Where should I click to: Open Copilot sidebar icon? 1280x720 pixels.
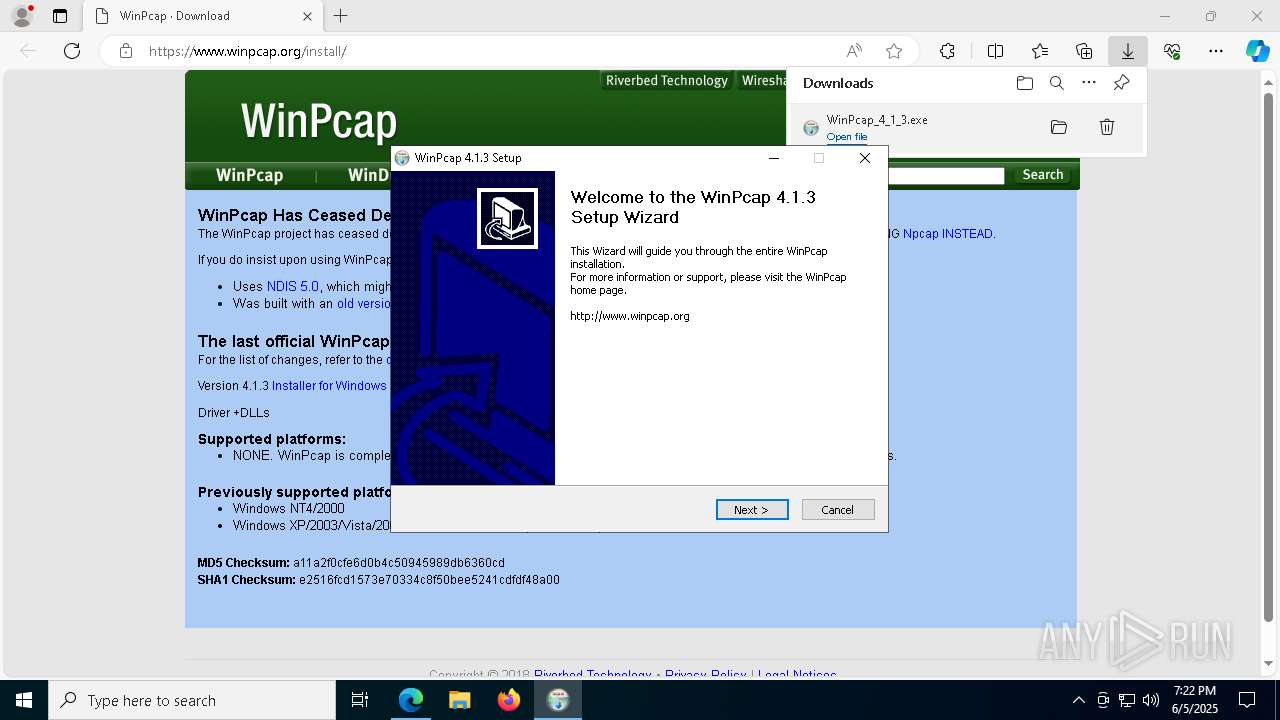click(x=1257, y=51)
